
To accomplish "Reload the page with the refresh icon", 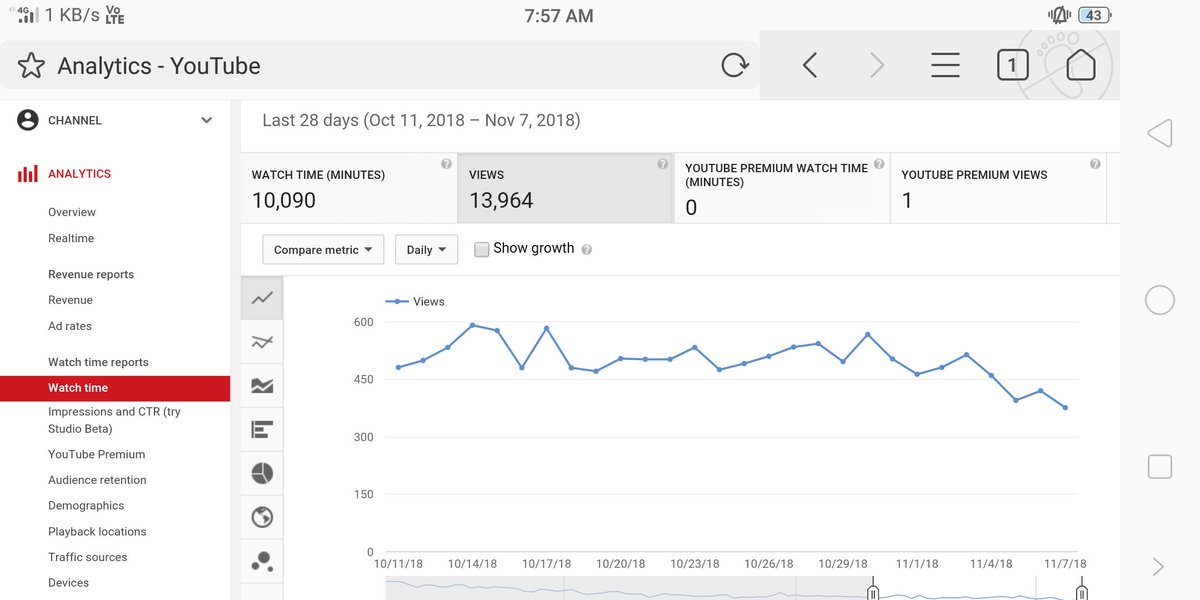I will (735, 66).
